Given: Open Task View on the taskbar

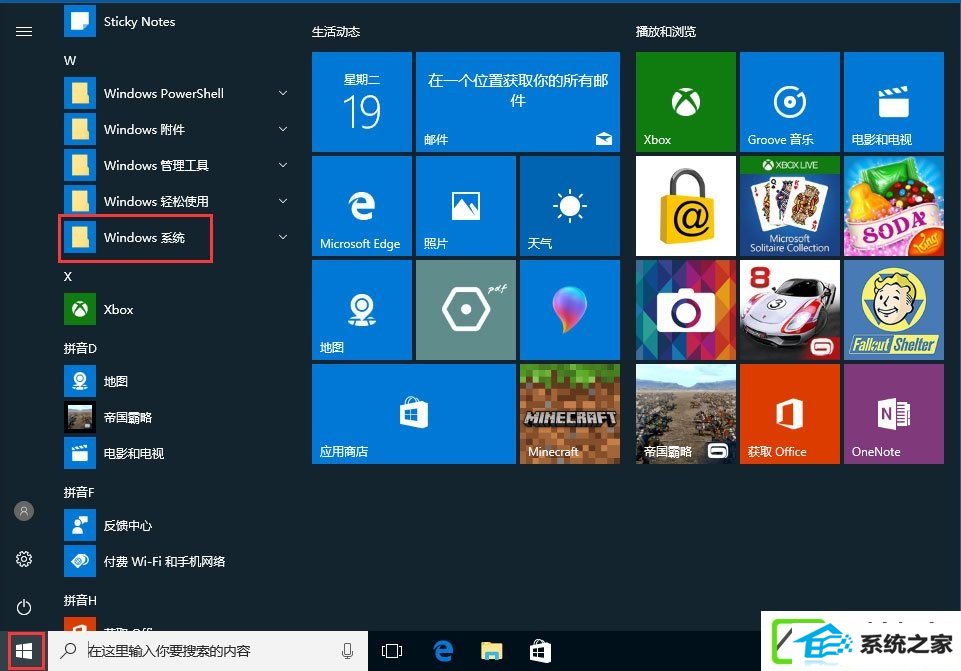Looking at the screenshot, I should (392, 651).
